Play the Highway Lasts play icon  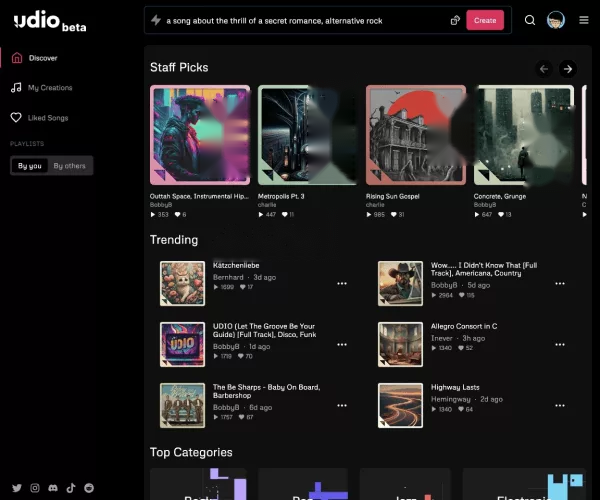coord(434,409)
